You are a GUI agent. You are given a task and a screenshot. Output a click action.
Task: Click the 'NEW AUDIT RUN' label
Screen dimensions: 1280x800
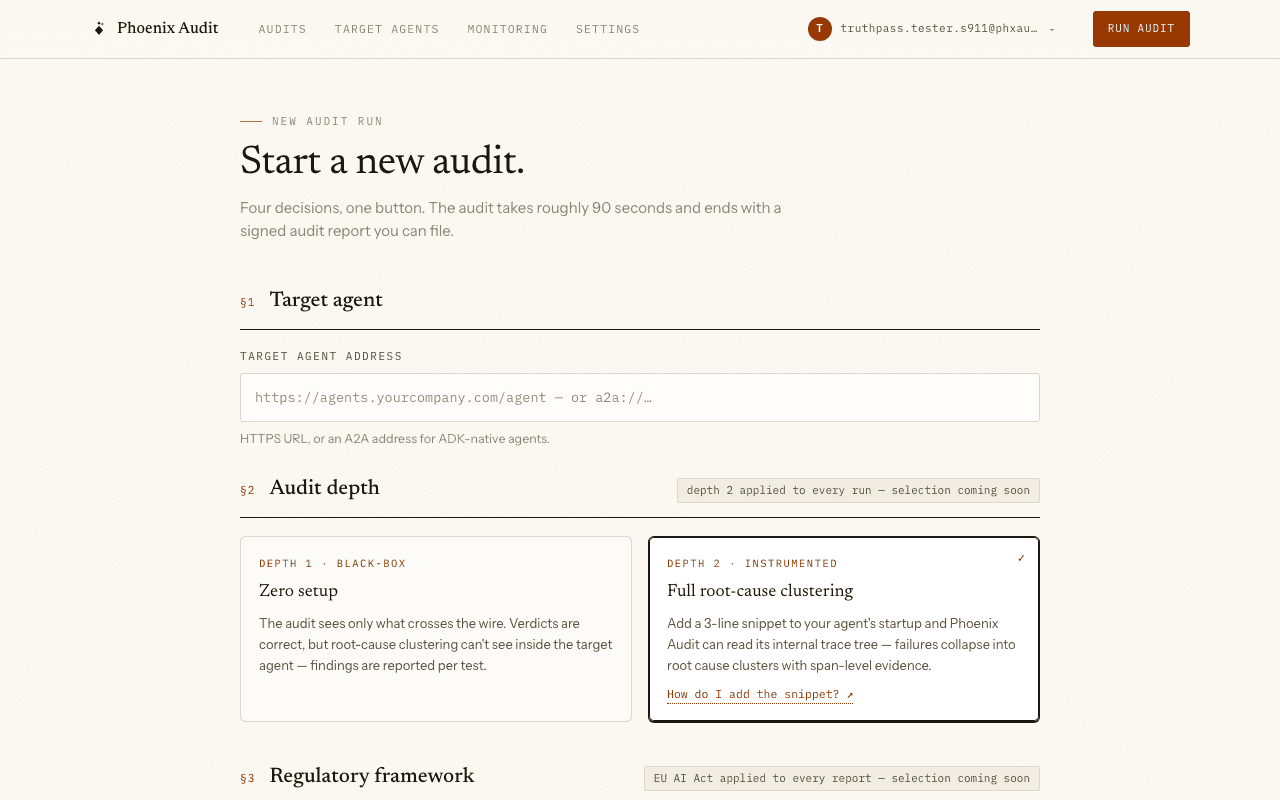327,121
